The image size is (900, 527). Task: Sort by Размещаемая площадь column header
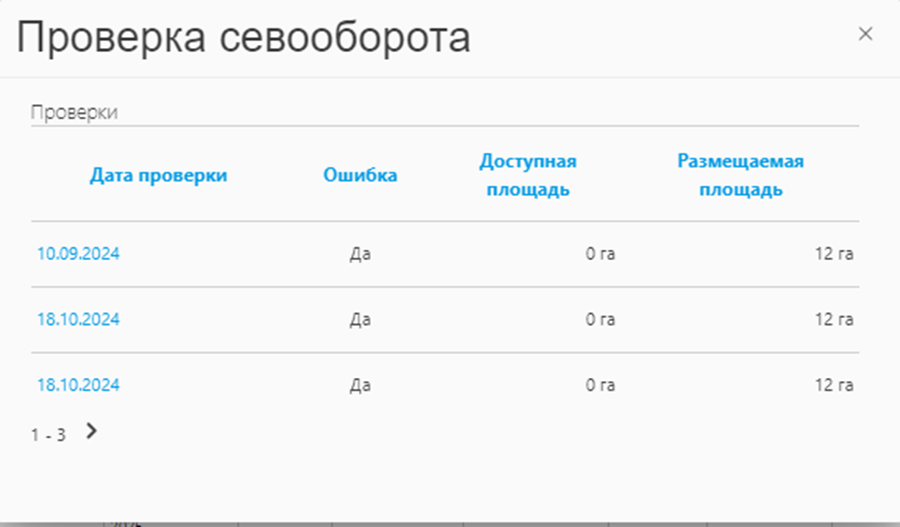740,175
